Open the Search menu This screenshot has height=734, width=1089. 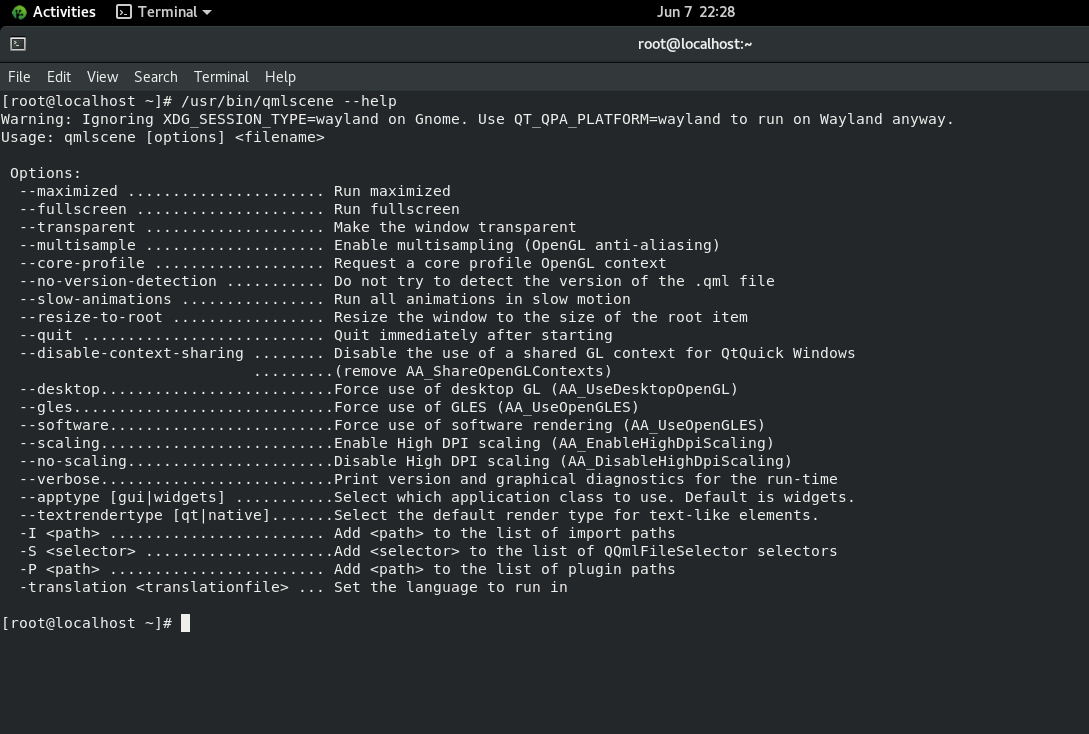pos(156,77)
